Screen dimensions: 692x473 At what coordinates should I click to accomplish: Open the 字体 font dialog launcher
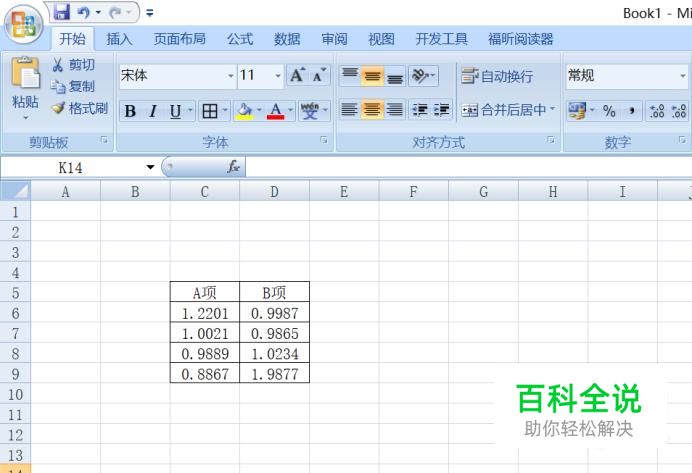324,140
